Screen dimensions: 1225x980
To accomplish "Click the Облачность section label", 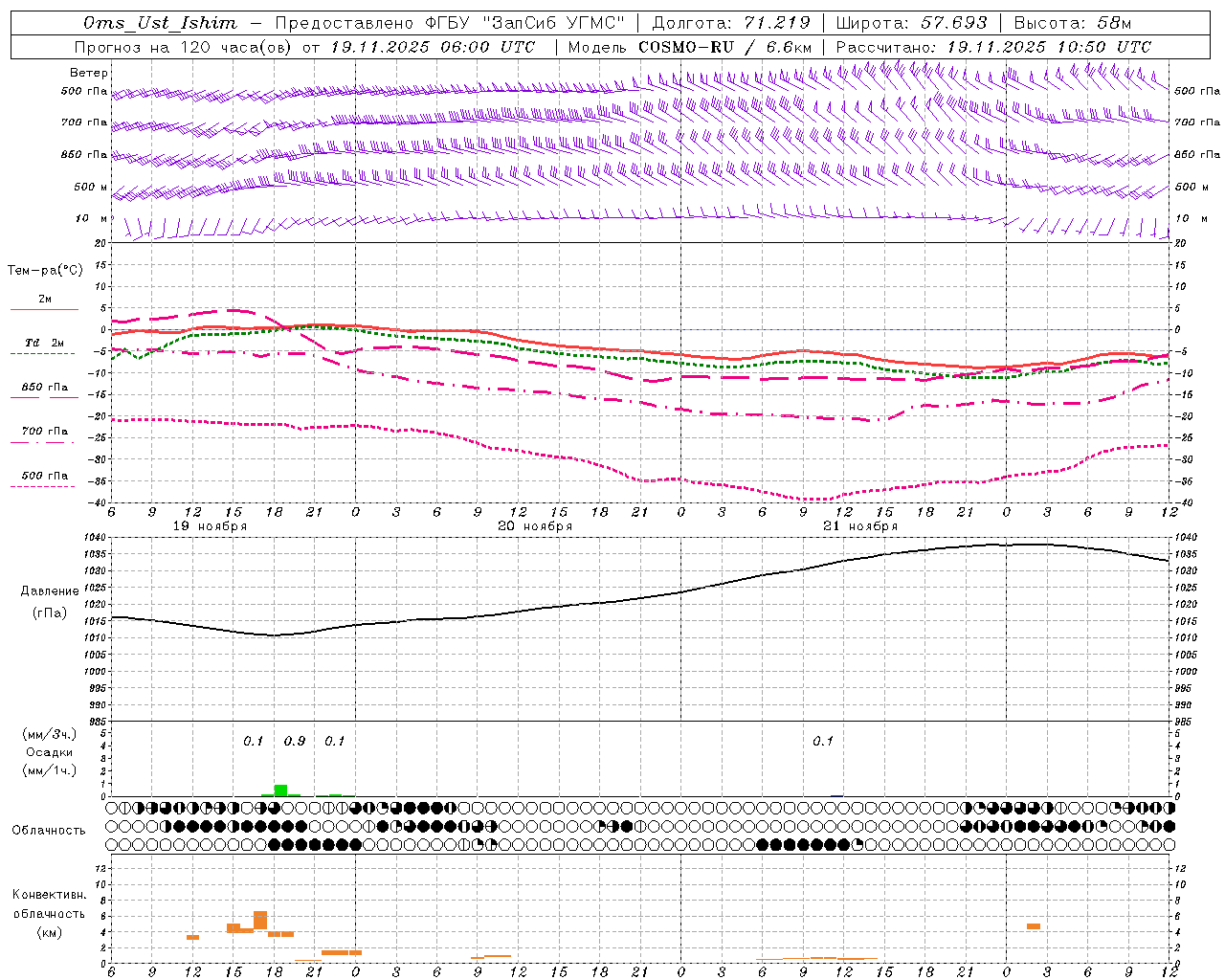I will click(x=49, y=830).
